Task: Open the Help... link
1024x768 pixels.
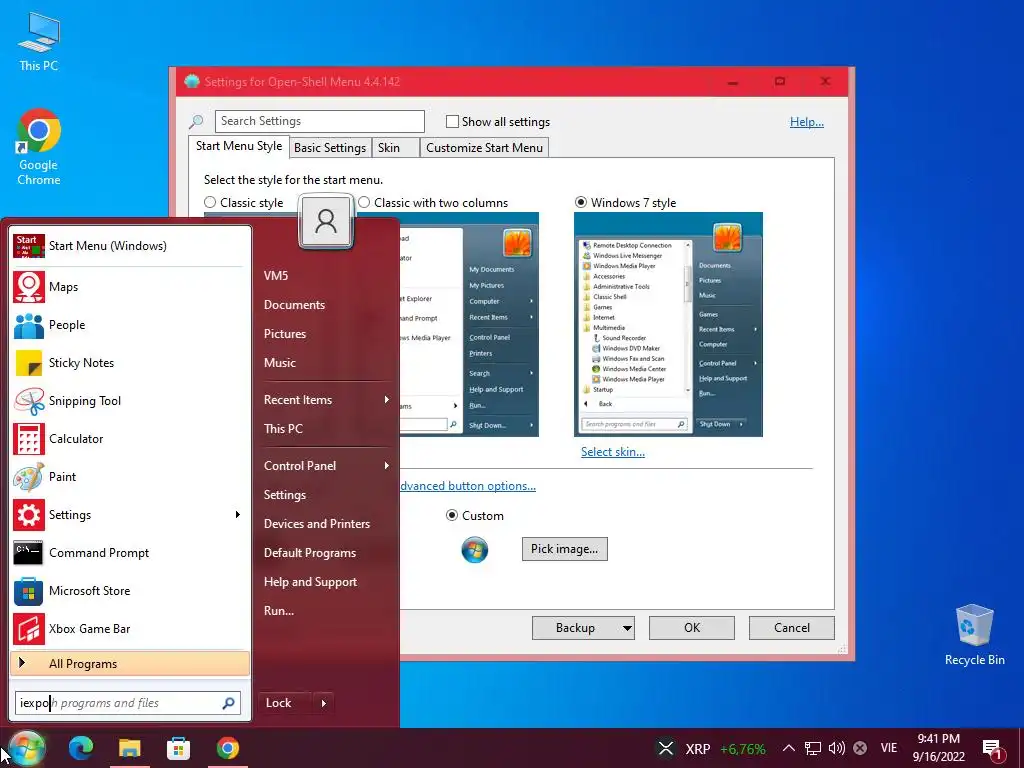Action: click(807, 122)
